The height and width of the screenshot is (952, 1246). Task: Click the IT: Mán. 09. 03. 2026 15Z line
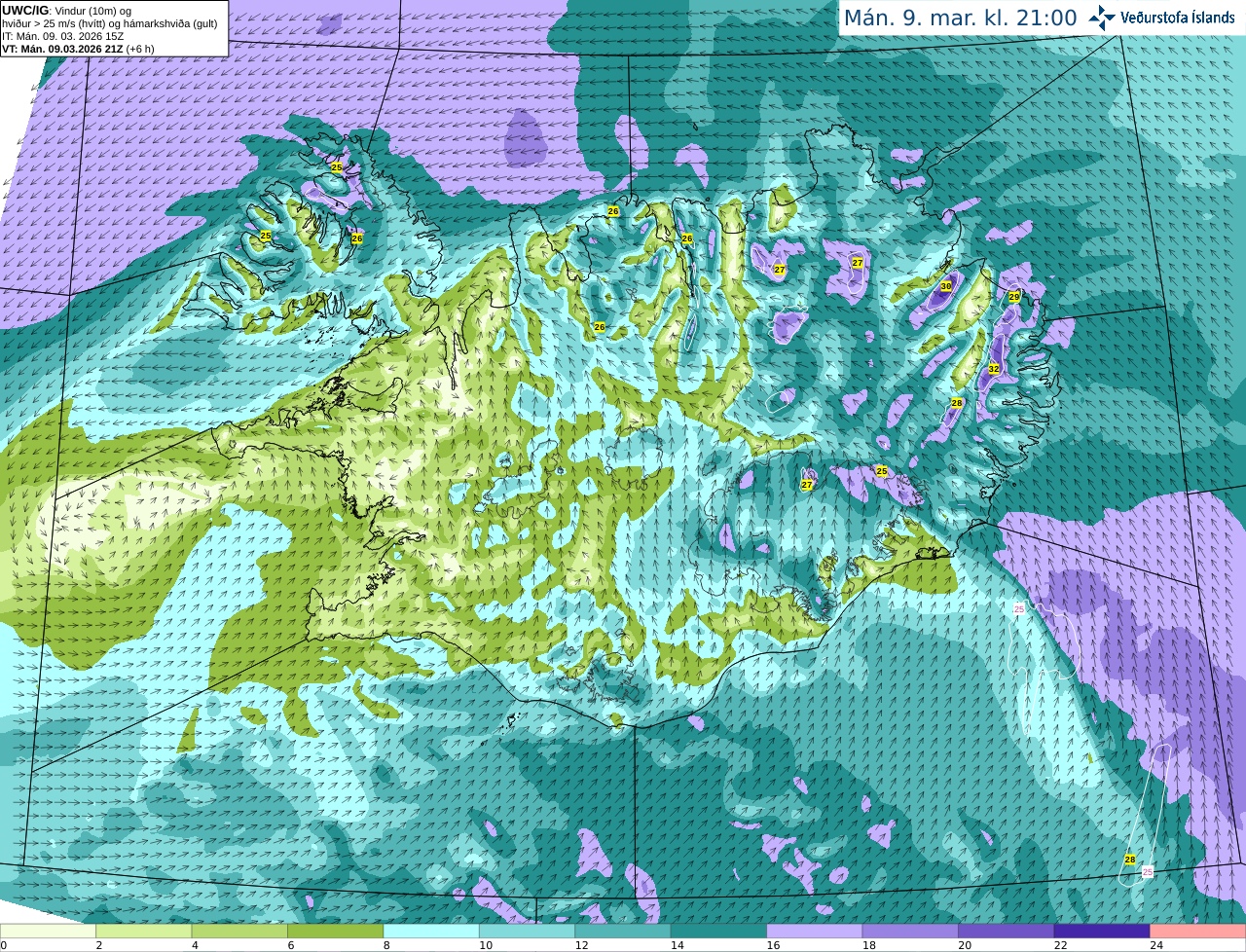click(62, 36)
